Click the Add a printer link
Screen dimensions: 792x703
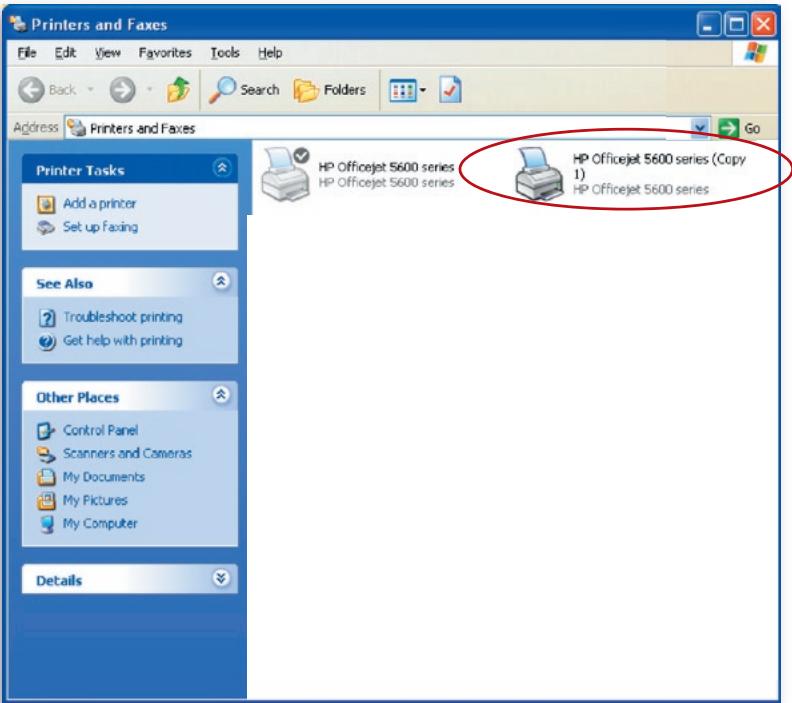100,204
